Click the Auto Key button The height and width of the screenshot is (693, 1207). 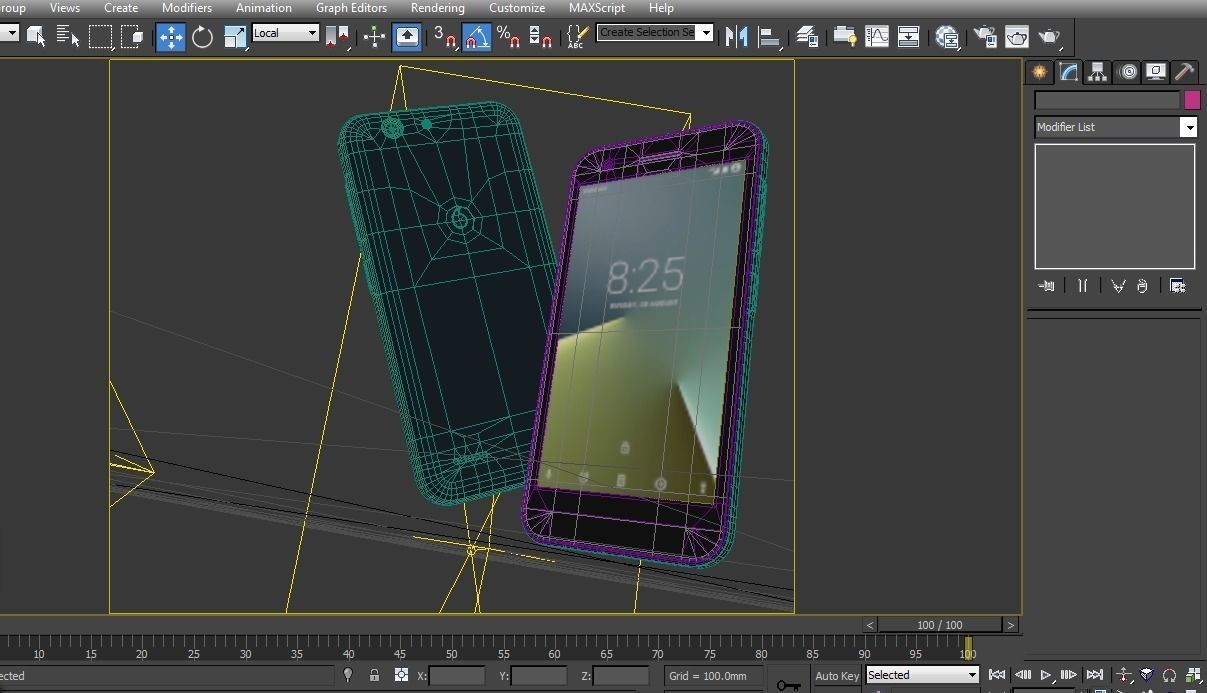(x=837, y=676)
